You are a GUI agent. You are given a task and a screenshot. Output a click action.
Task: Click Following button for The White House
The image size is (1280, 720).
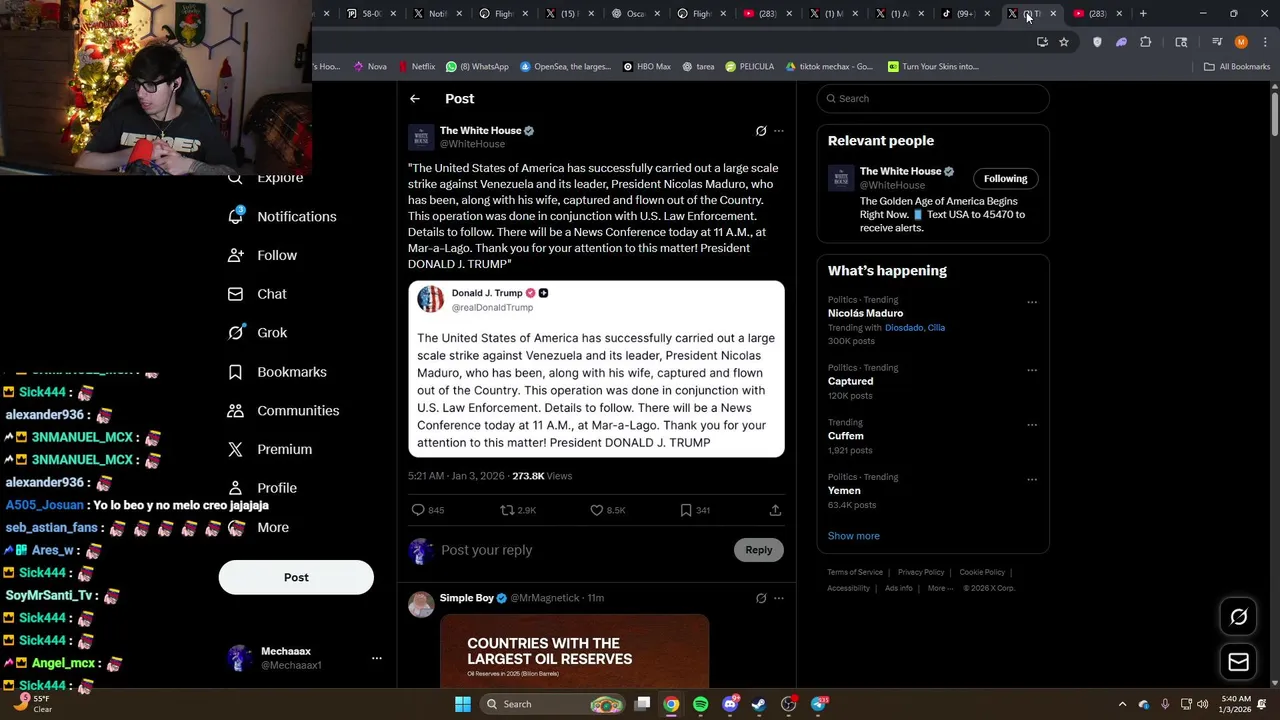[x=1005, y=179]
